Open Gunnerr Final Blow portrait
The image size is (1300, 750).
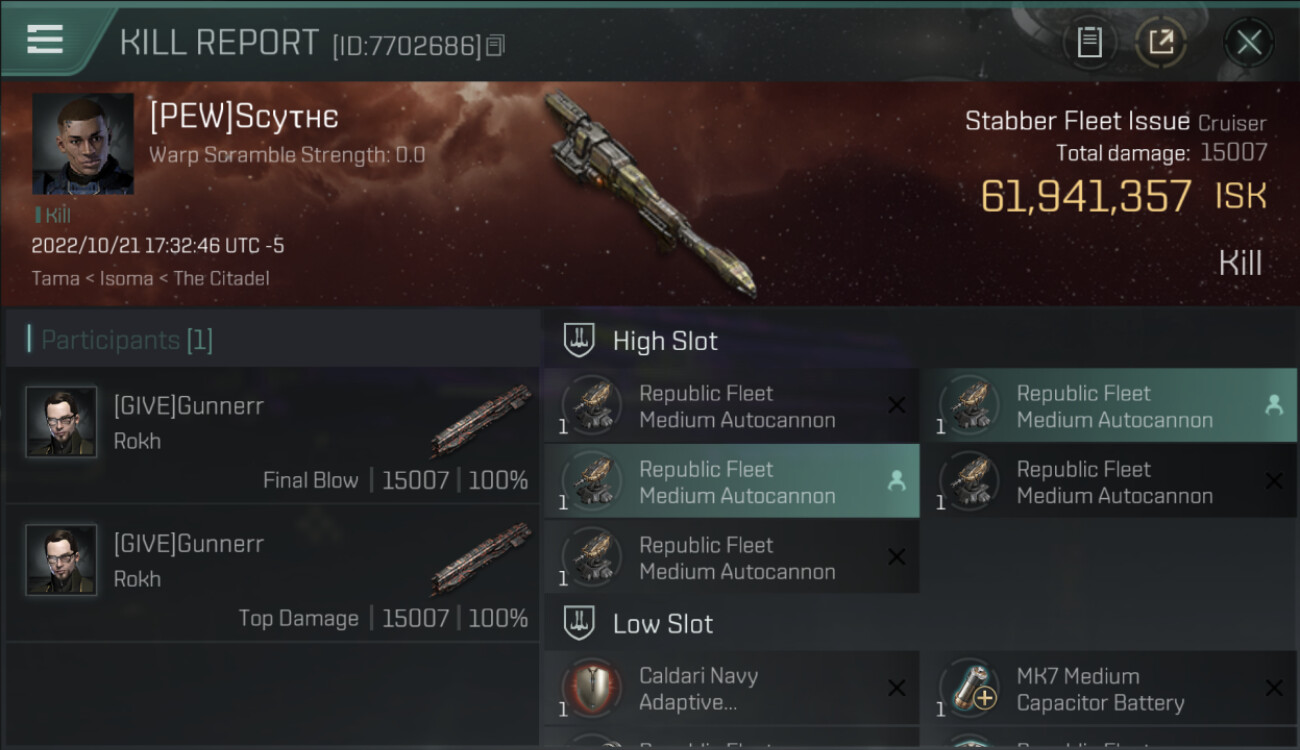point(61,422)
